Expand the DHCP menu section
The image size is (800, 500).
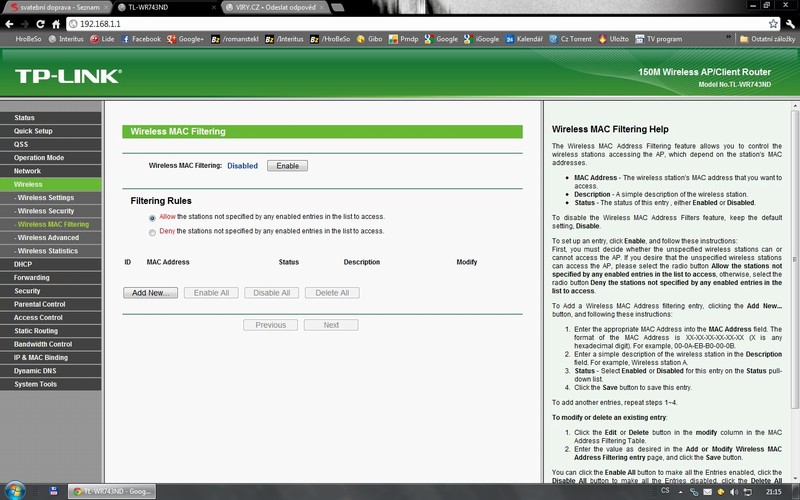tap(23, 264)
